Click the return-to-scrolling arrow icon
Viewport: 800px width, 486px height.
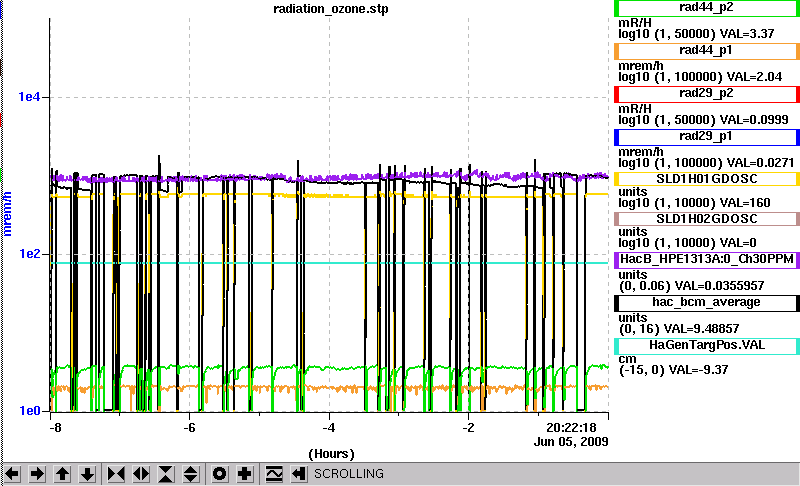[298, 474]
